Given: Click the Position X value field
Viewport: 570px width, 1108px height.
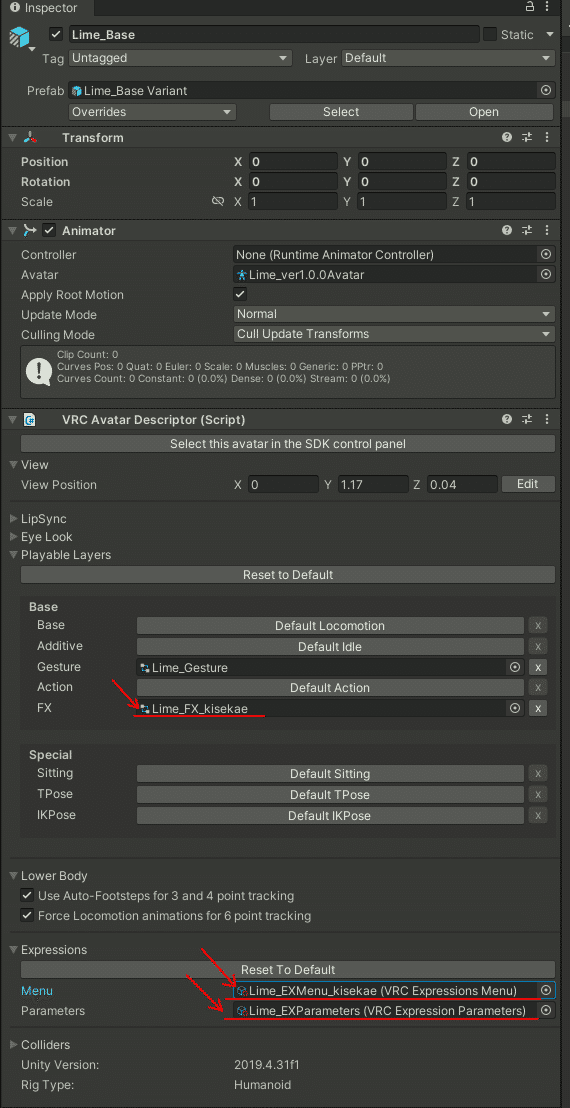Looking at the screenshot, I should click(292, 162).
